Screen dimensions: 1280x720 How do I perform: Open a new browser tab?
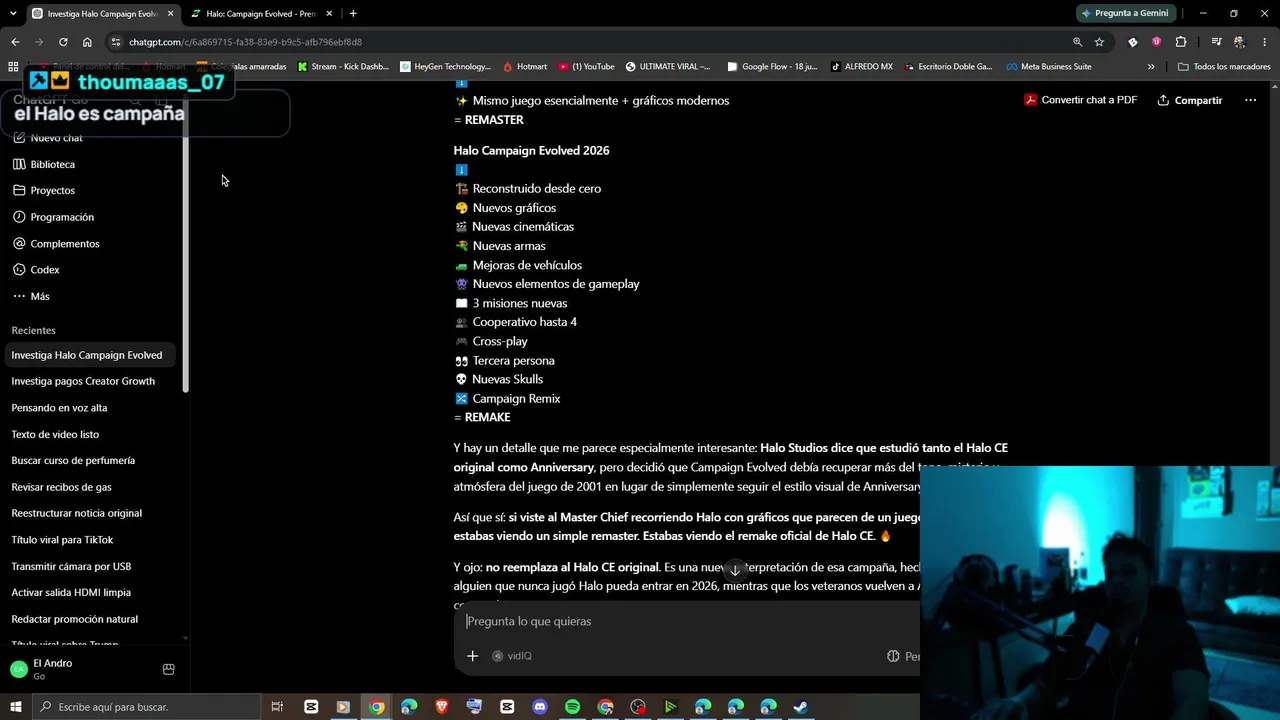[353, 13]
